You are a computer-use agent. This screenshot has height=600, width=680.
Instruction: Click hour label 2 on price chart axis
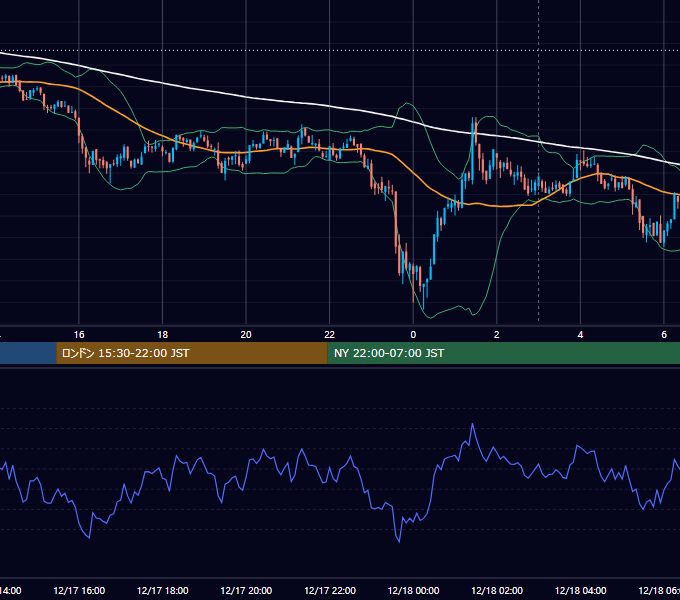[x=497, y=335]
